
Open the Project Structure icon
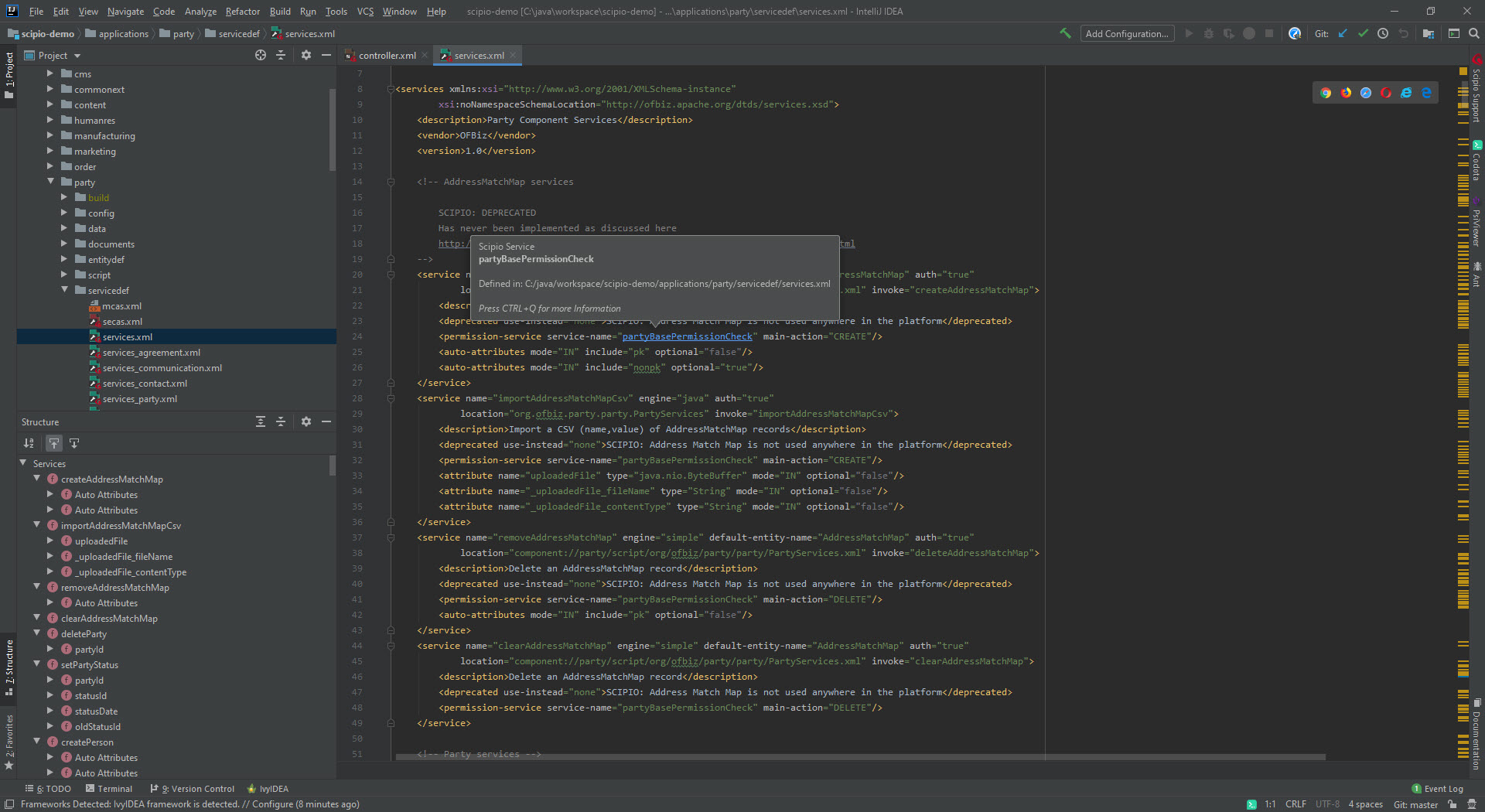[x=1429, y=33]
